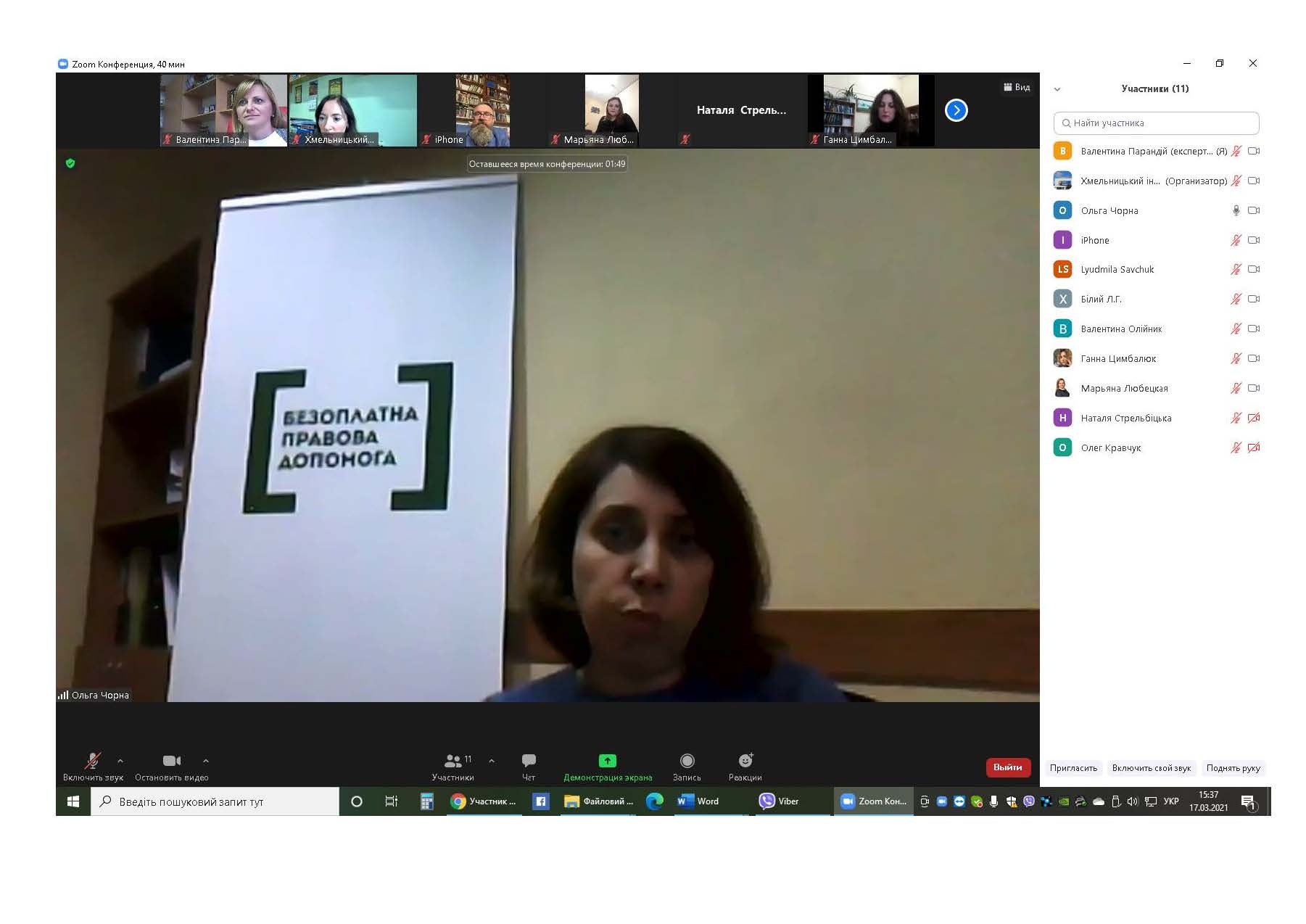This screenshot has width=1306, height=924.
Task: Click the Поднять руку button
Action: click(x=1233, y=768)
